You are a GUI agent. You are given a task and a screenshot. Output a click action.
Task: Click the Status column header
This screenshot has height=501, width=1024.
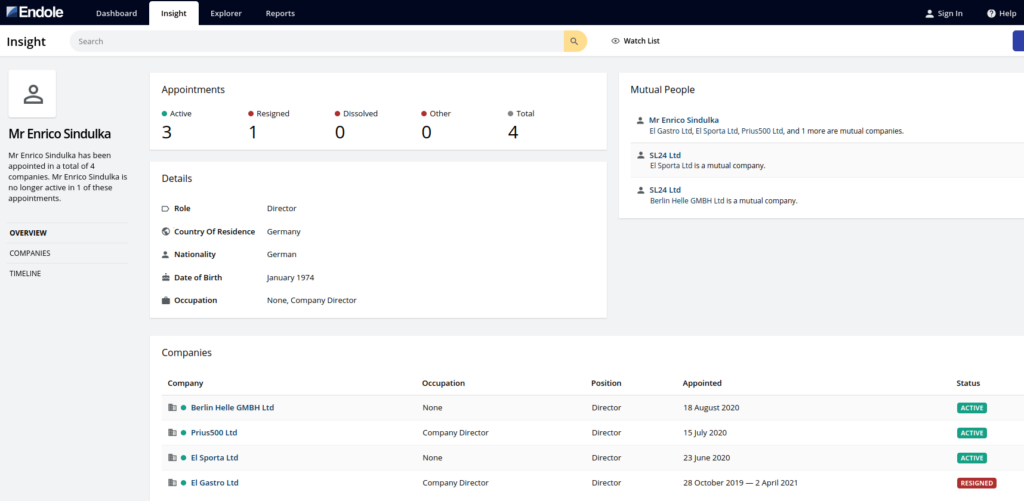(968, 383)
